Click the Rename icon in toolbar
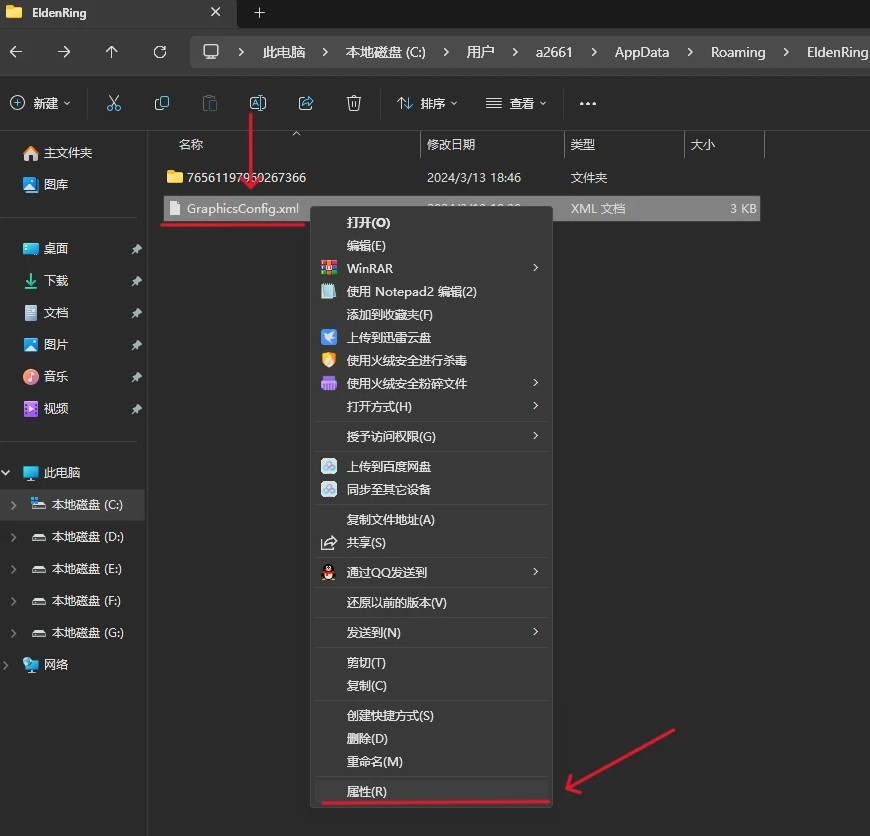870x836 pixels. coord(258,103)
